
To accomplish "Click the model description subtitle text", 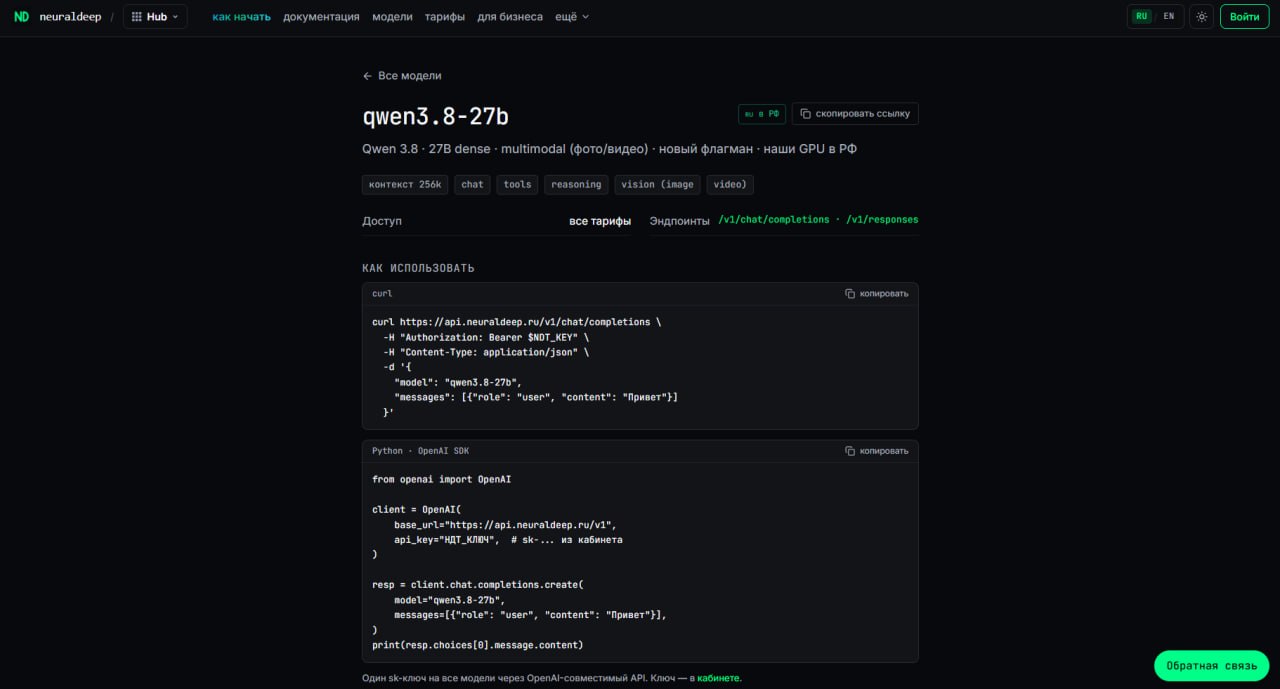I will (x=609, y=149).
